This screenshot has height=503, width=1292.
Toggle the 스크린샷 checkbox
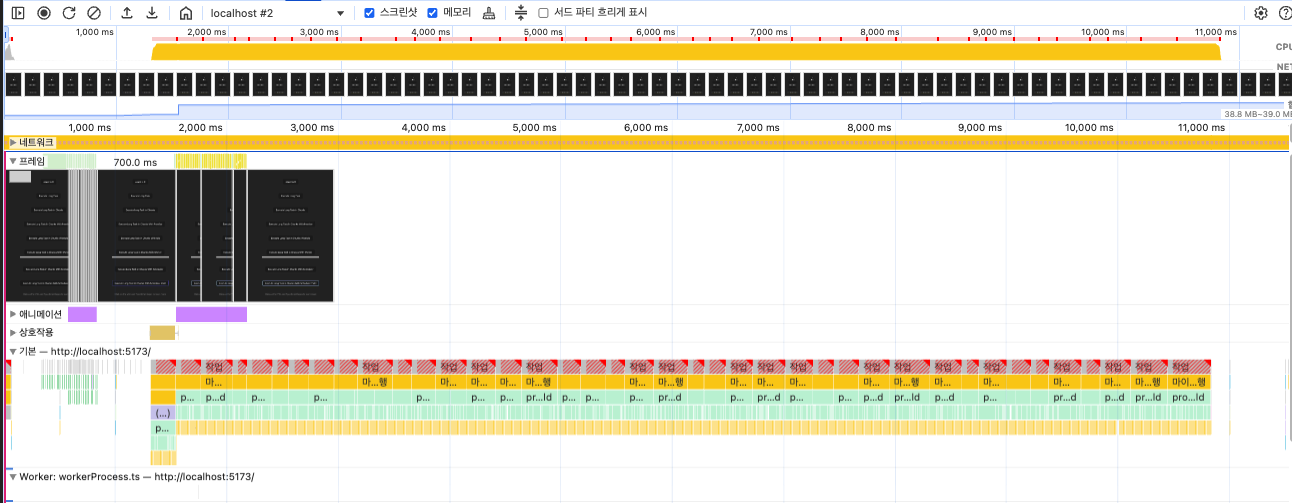coord(369,13)
